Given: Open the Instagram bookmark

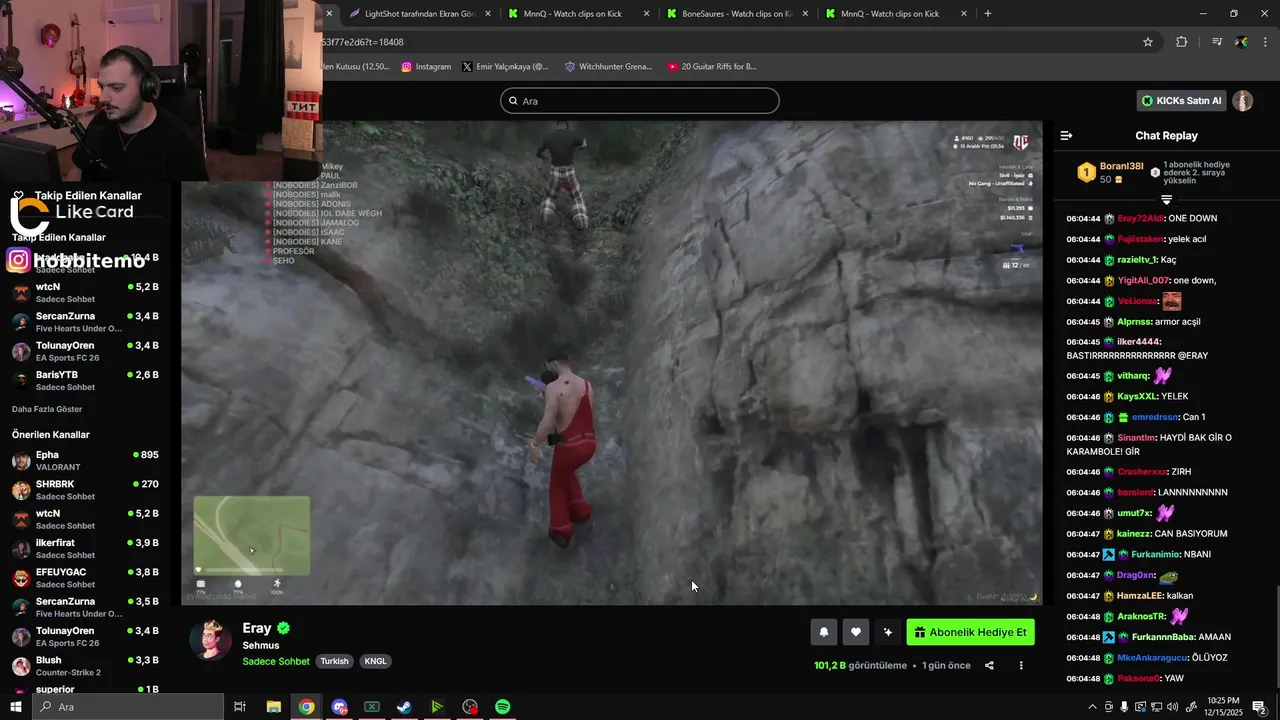Looking at the screenshot, I should tap(426, 67).
